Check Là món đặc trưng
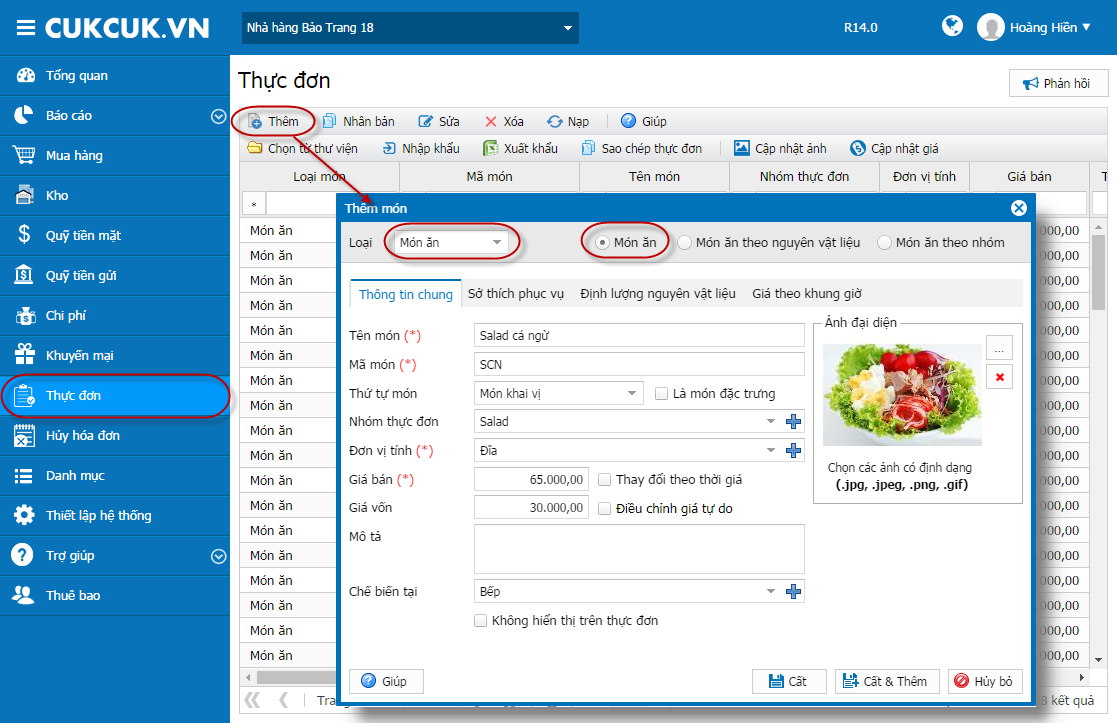Screen dimensions: 1117x723 point(661,393)
